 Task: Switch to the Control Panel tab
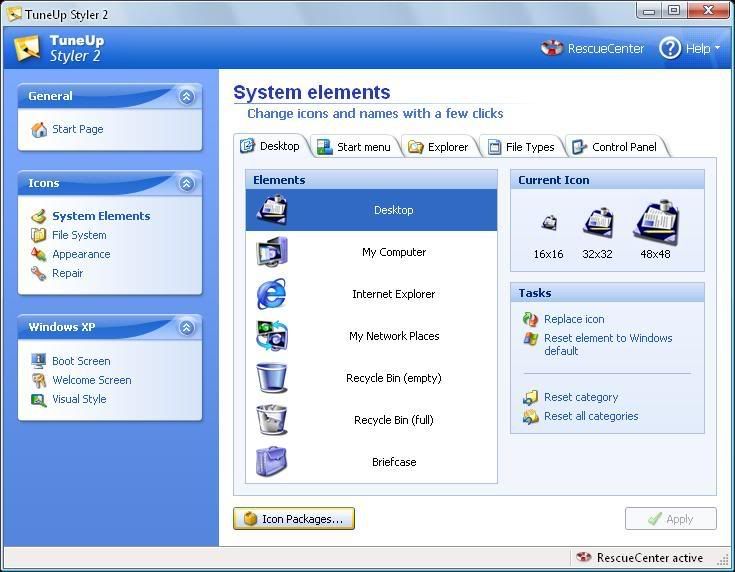tap(615, 147)
